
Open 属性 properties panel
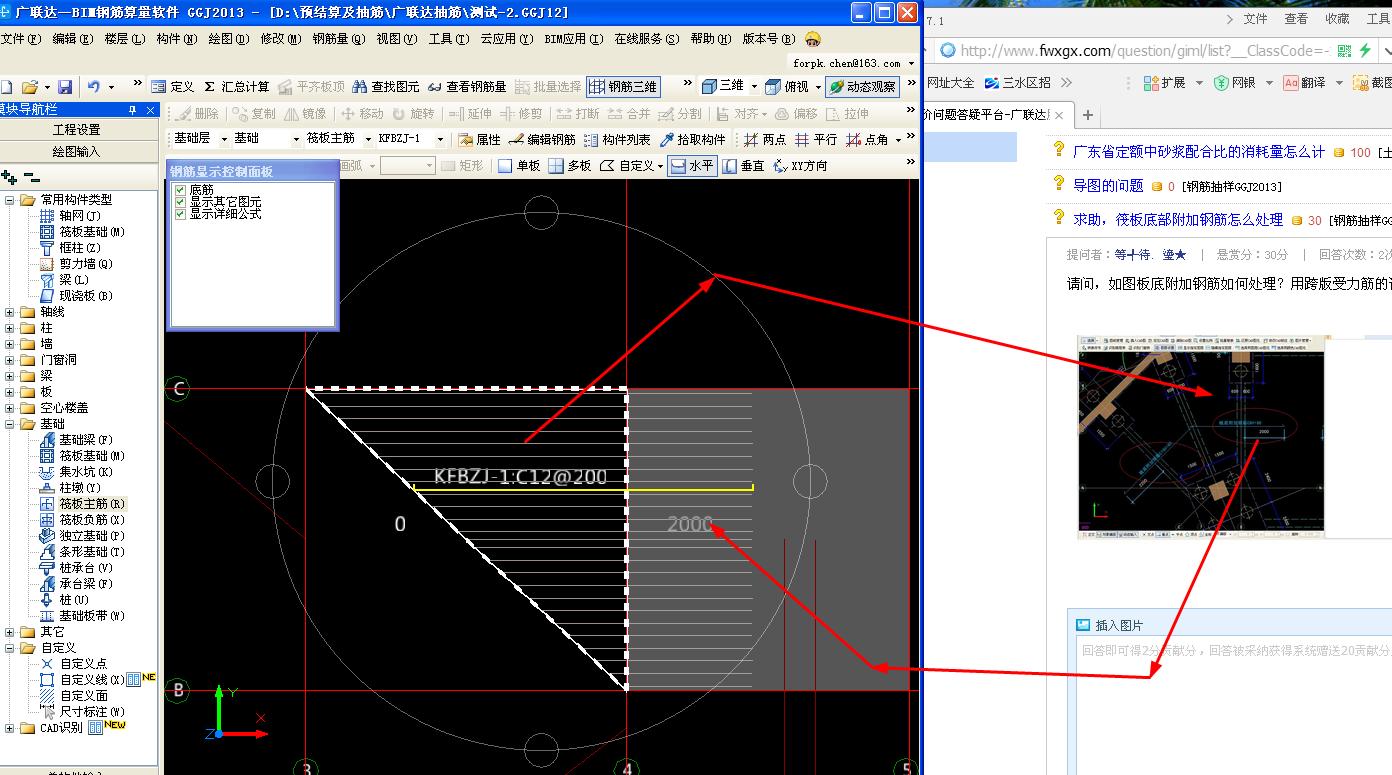point(479,140)
